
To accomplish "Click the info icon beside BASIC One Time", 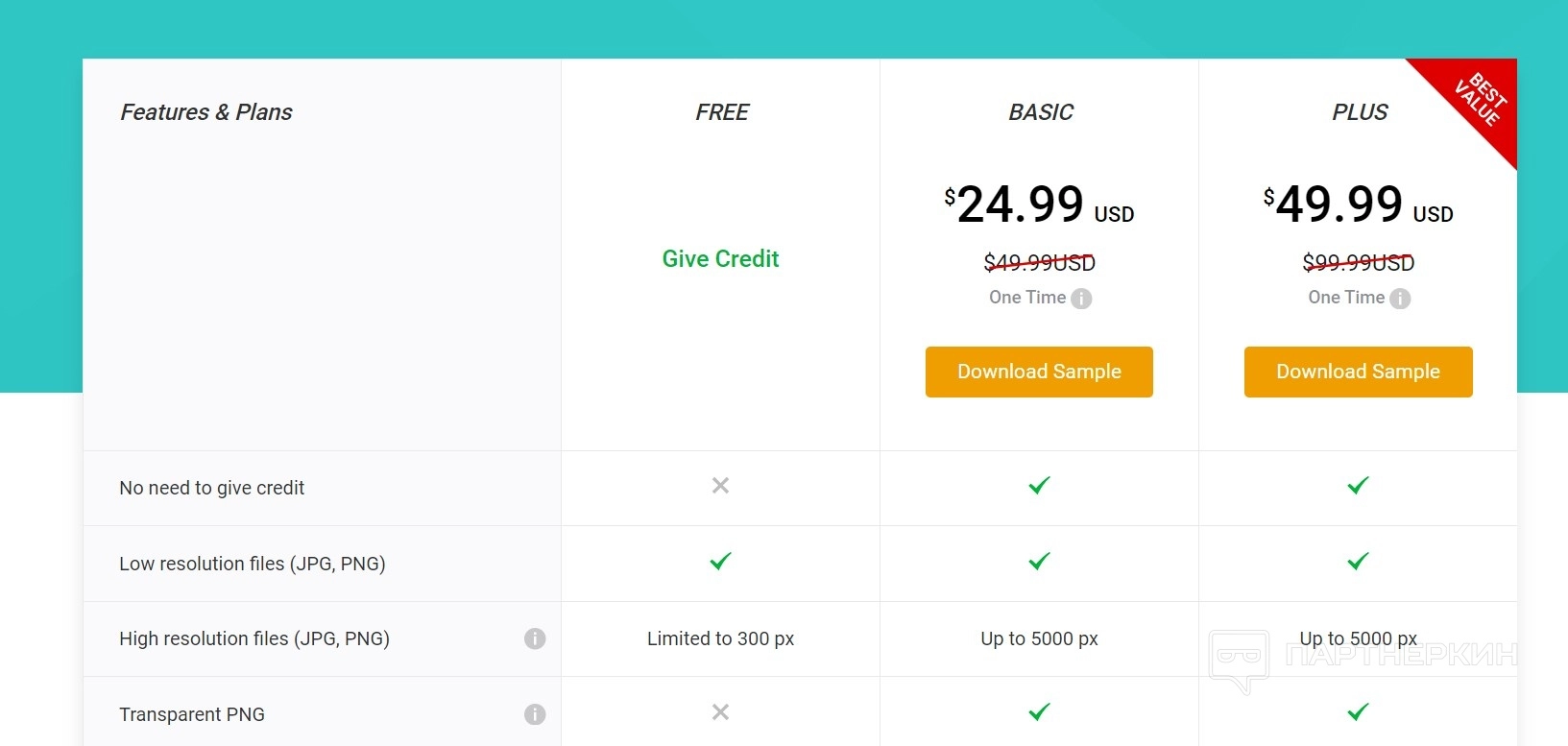I will (1081, 299).
